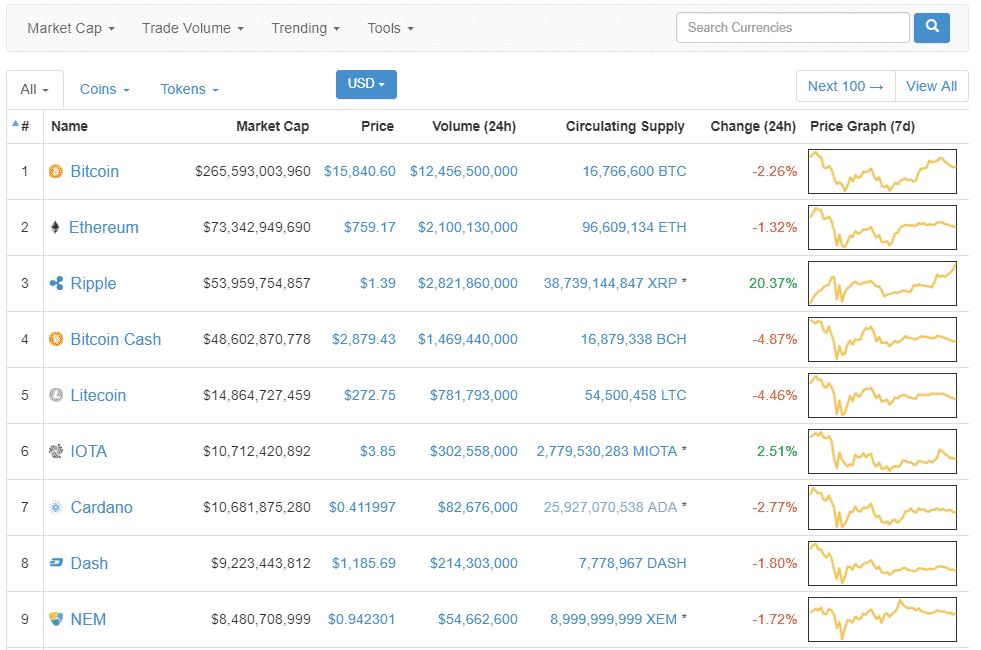This screenshot has width=981, height=650.
Task: Click Dash volume $214,303,000
Action: (x=474, y=563)
